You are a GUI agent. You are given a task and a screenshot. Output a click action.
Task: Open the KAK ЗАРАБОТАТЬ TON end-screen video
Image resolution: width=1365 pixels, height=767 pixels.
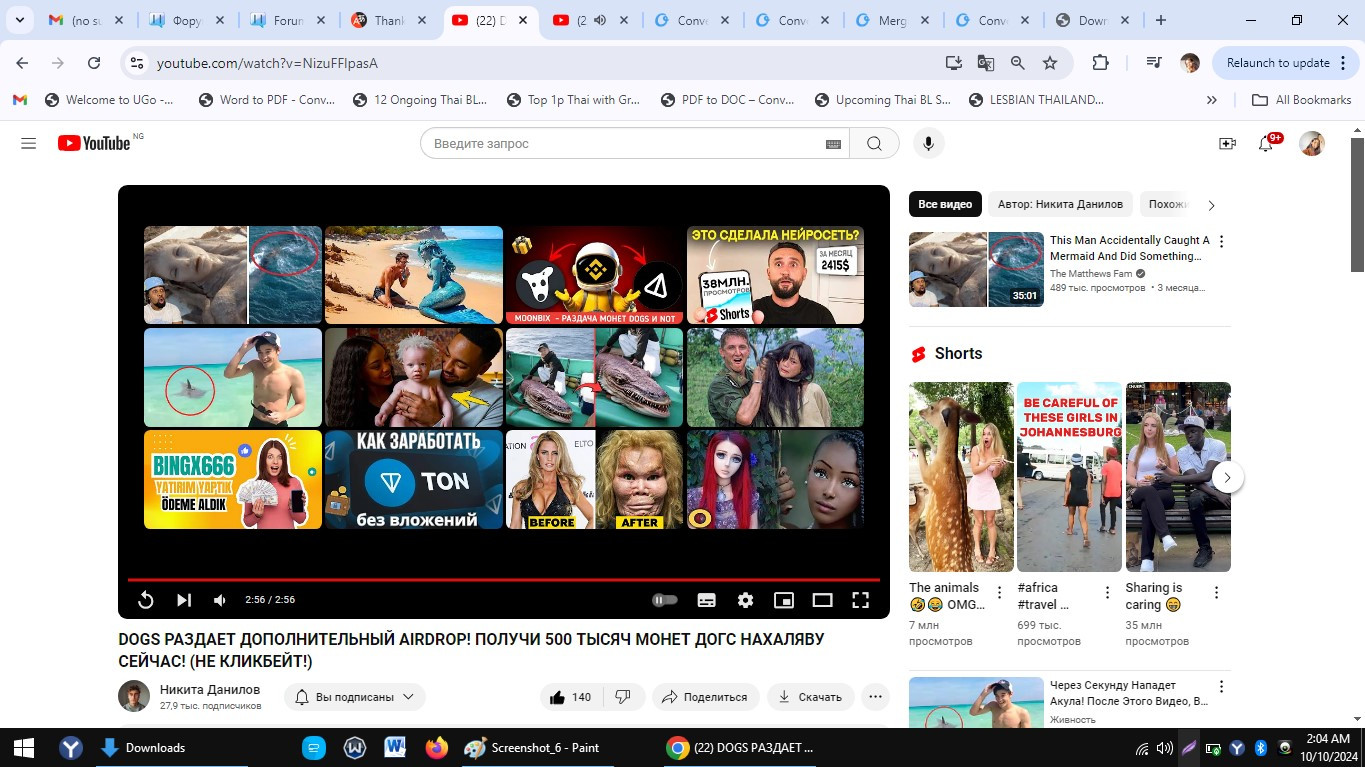click(414, 479)
